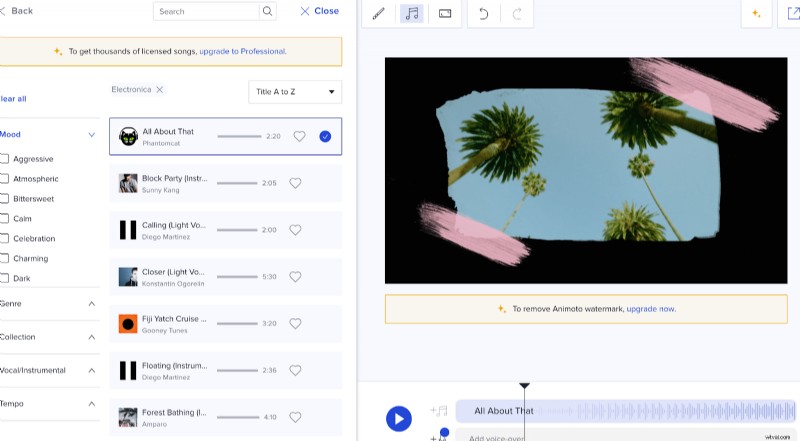
Task: Click the Clear all filters link
Action: [13, 99]
